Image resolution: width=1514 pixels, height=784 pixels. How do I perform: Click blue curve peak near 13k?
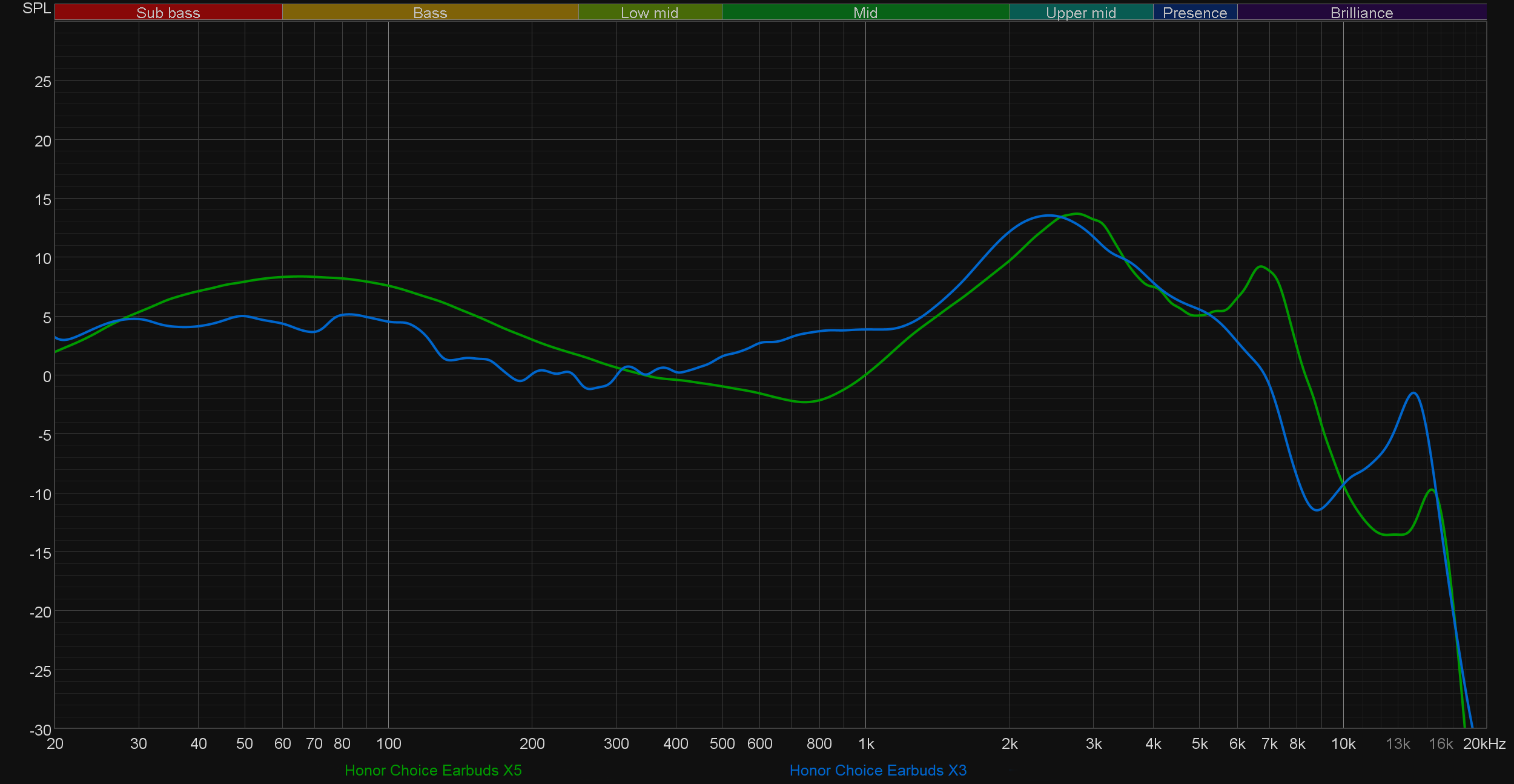[1413, 393]
